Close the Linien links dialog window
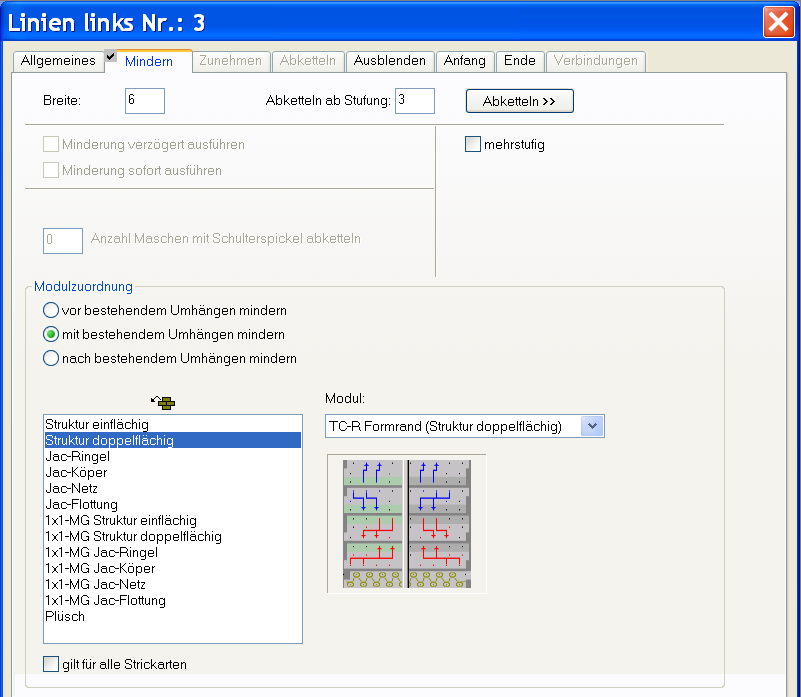Screen dimensions: 801x697 (778, 22)
